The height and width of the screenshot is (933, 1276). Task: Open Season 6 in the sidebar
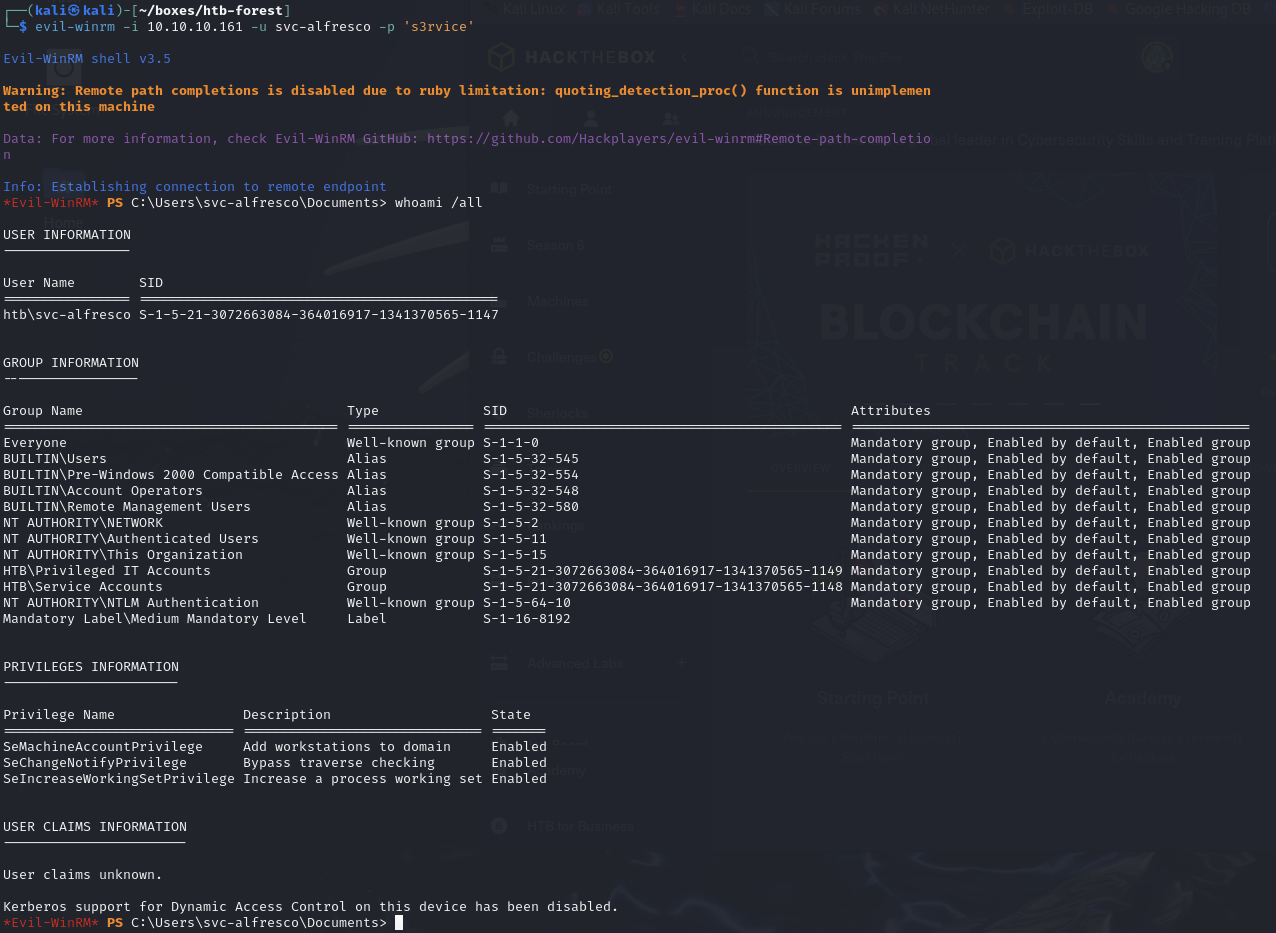click(x=556, y=245)
